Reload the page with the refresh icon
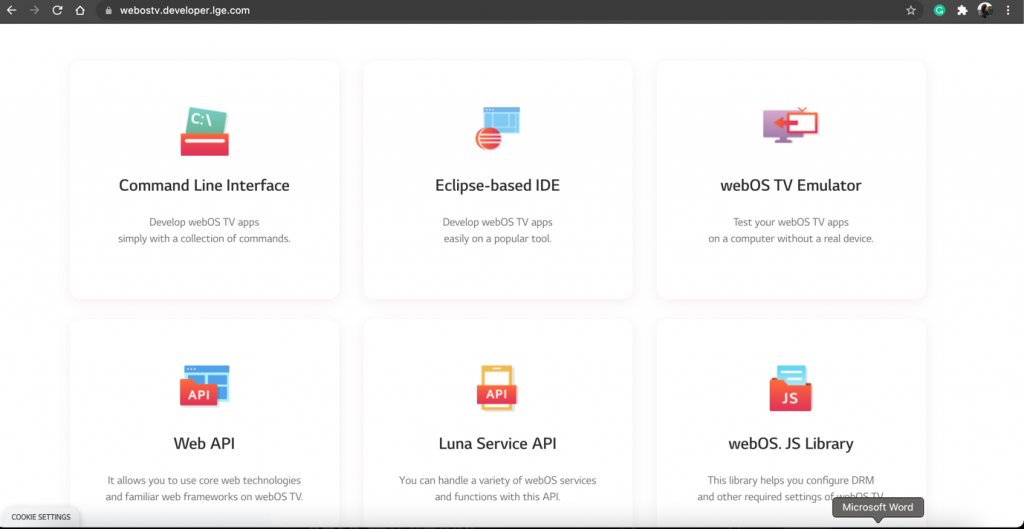This screenshot has width=1024, height=529. coord(57,10)
